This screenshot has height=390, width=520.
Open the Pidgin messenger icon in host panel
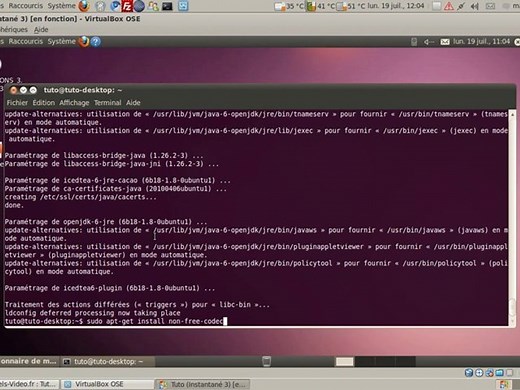pos(153,6)
